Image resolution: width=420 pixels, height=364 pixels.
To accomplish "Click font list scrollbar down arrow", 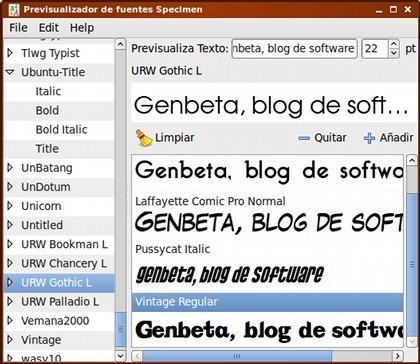I will point(120,355).
